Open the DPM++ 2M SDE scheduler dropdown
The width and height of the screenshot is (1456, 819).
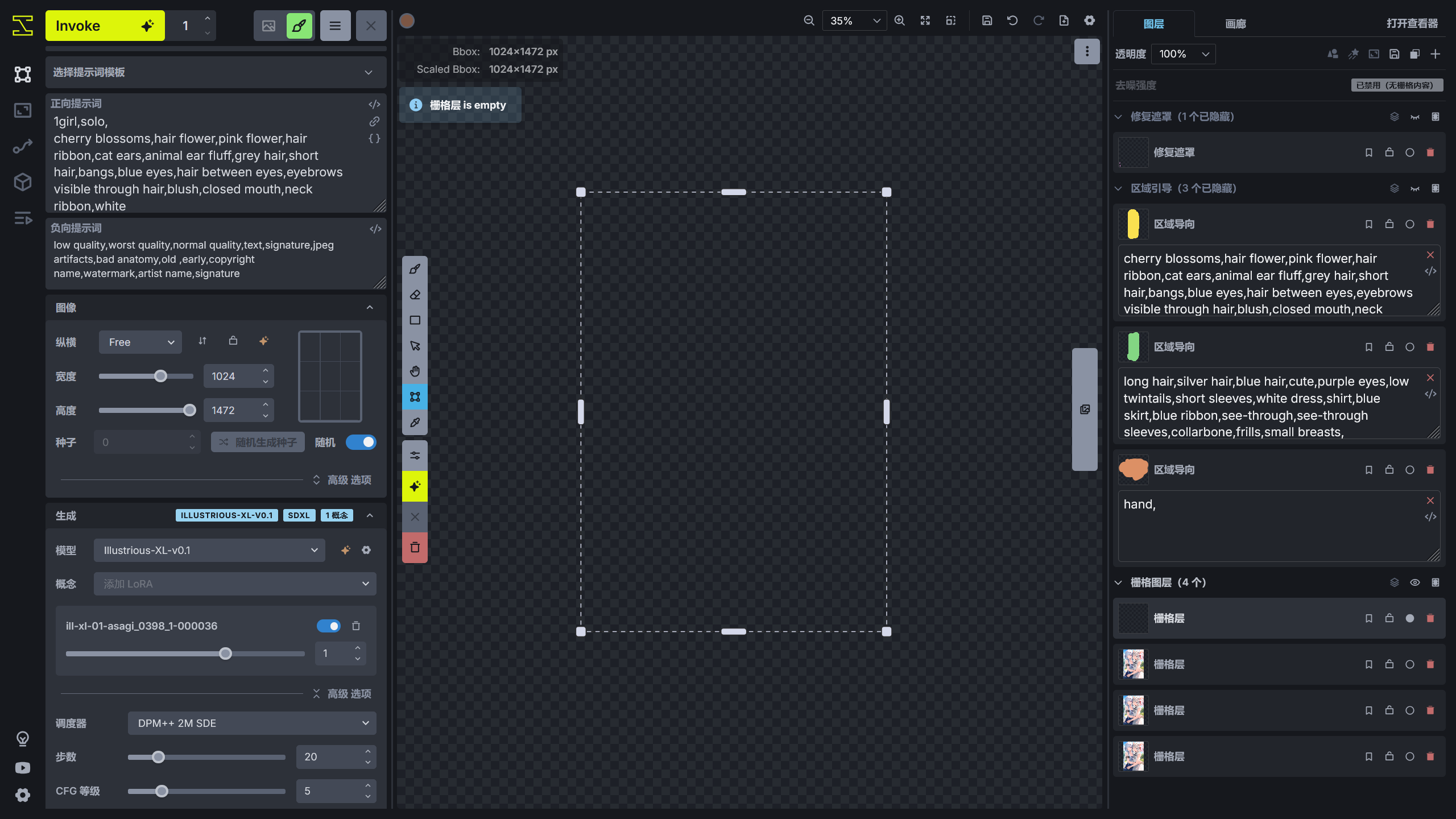pos(252,723)
